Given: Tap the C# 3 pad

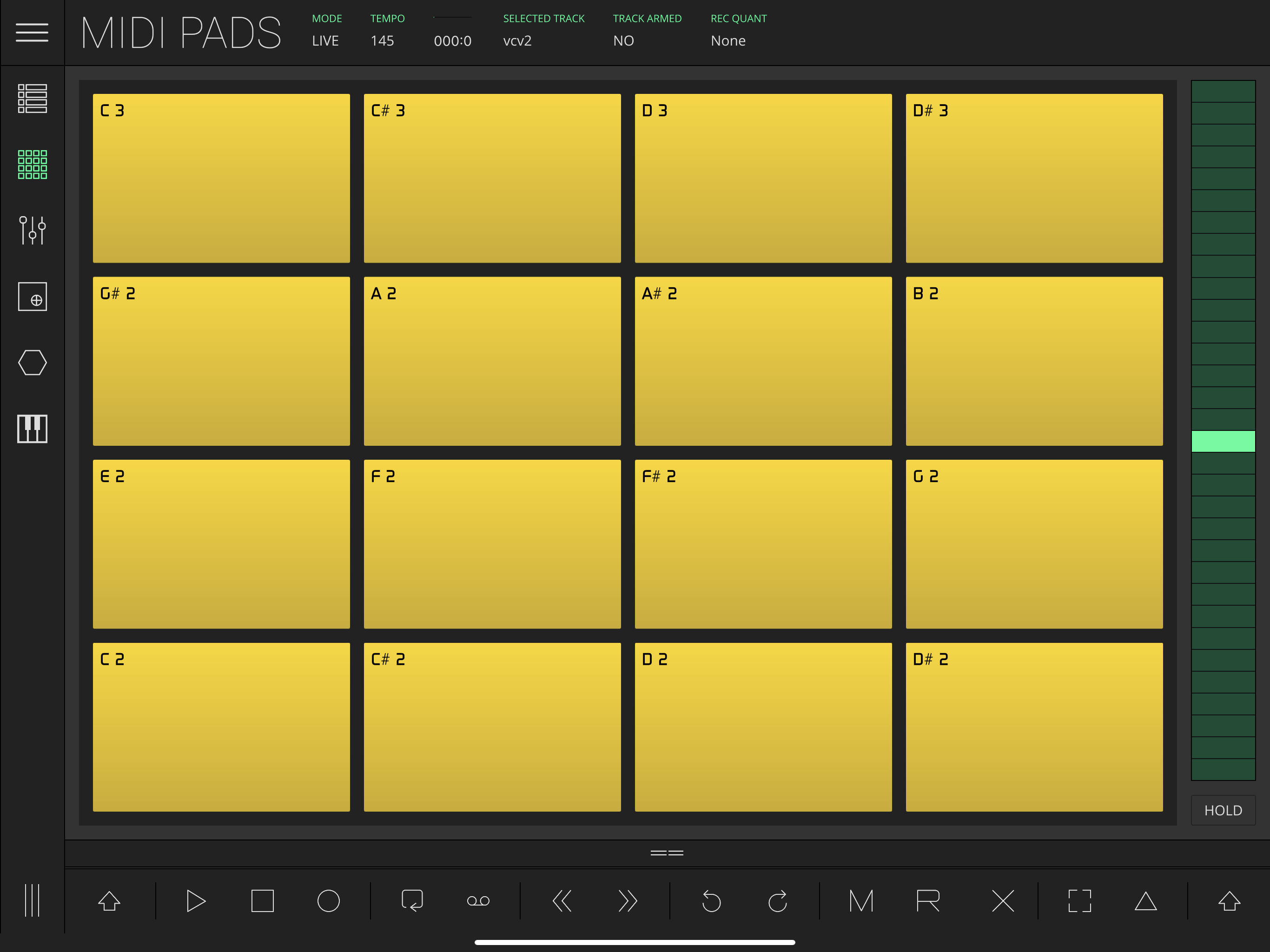Looking at the screenshot, I should click(x=492, y=178).
